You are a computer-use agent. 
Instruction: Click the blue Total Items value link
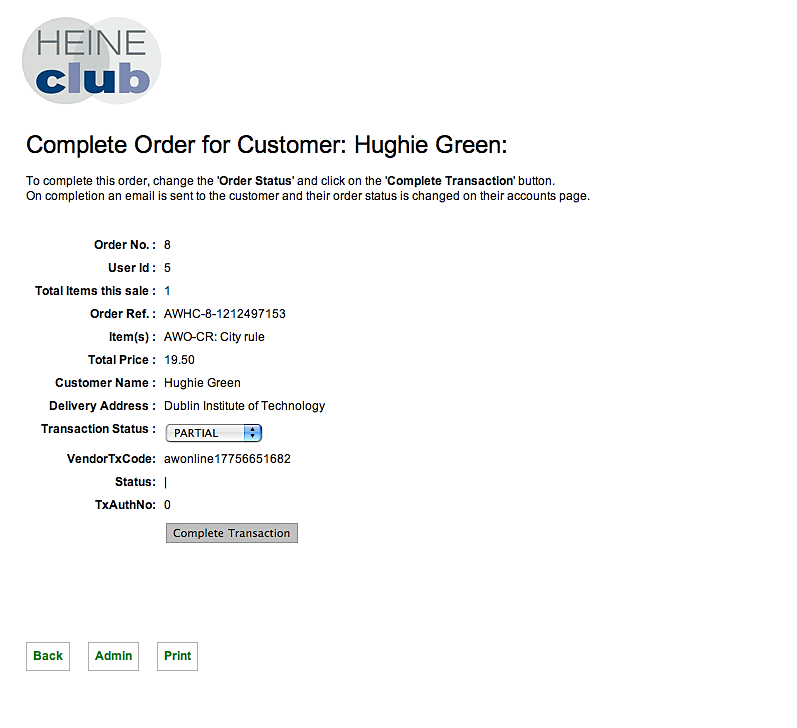click(x=168, y=291)
